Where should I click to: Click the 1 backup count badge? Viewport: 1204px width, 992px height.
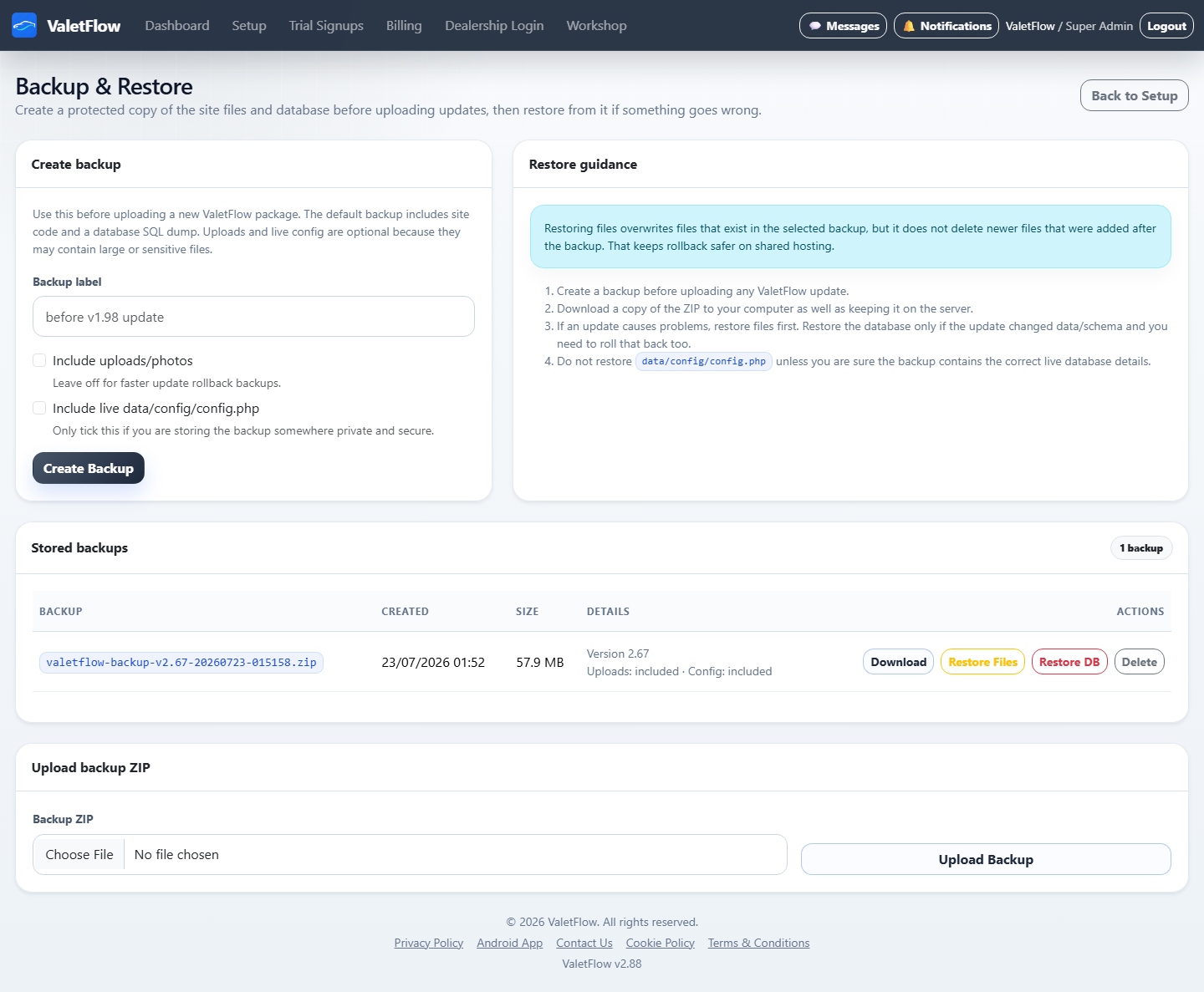pyautogui.click(x=1141, y=548)
